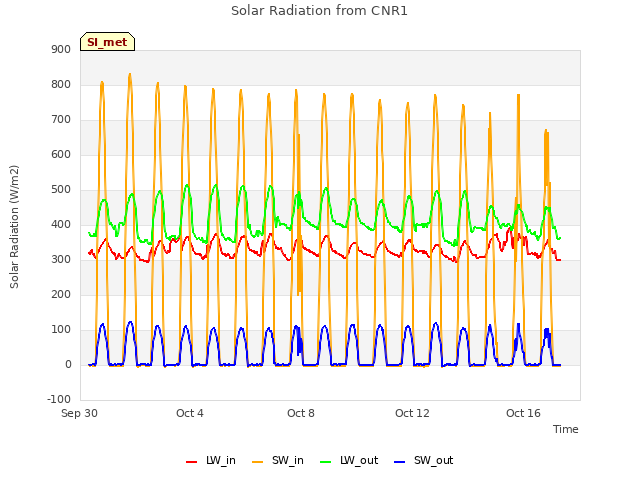This screenshot has height=480, width=640.
Task: Toggle the SW_in legend entry
Action: point(278,460)
